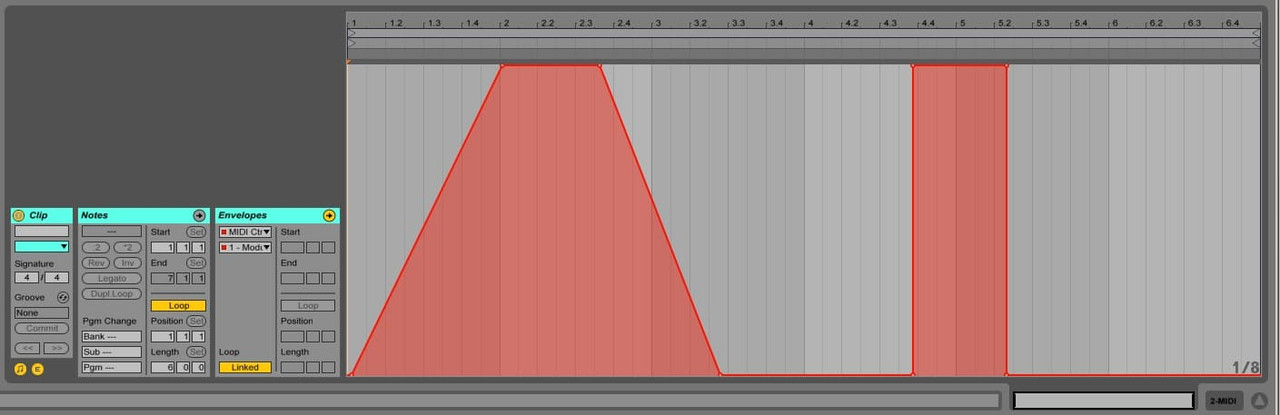
Task: Click the arrow icon in the Notes header
Action: [199, 215]
